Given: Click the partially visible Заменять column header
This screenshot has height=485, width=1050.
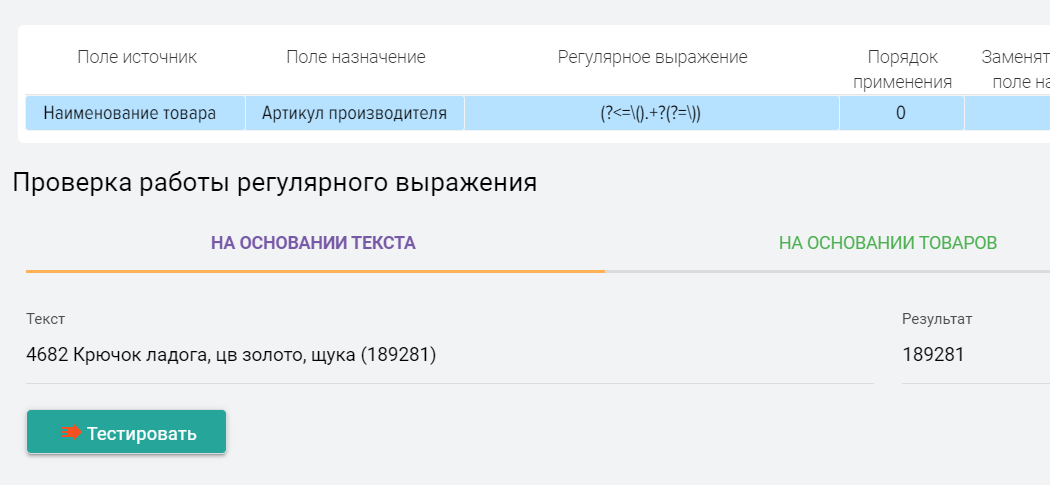Looking at the screenshot, I should pyautogui.click(x=1015, y=69).
